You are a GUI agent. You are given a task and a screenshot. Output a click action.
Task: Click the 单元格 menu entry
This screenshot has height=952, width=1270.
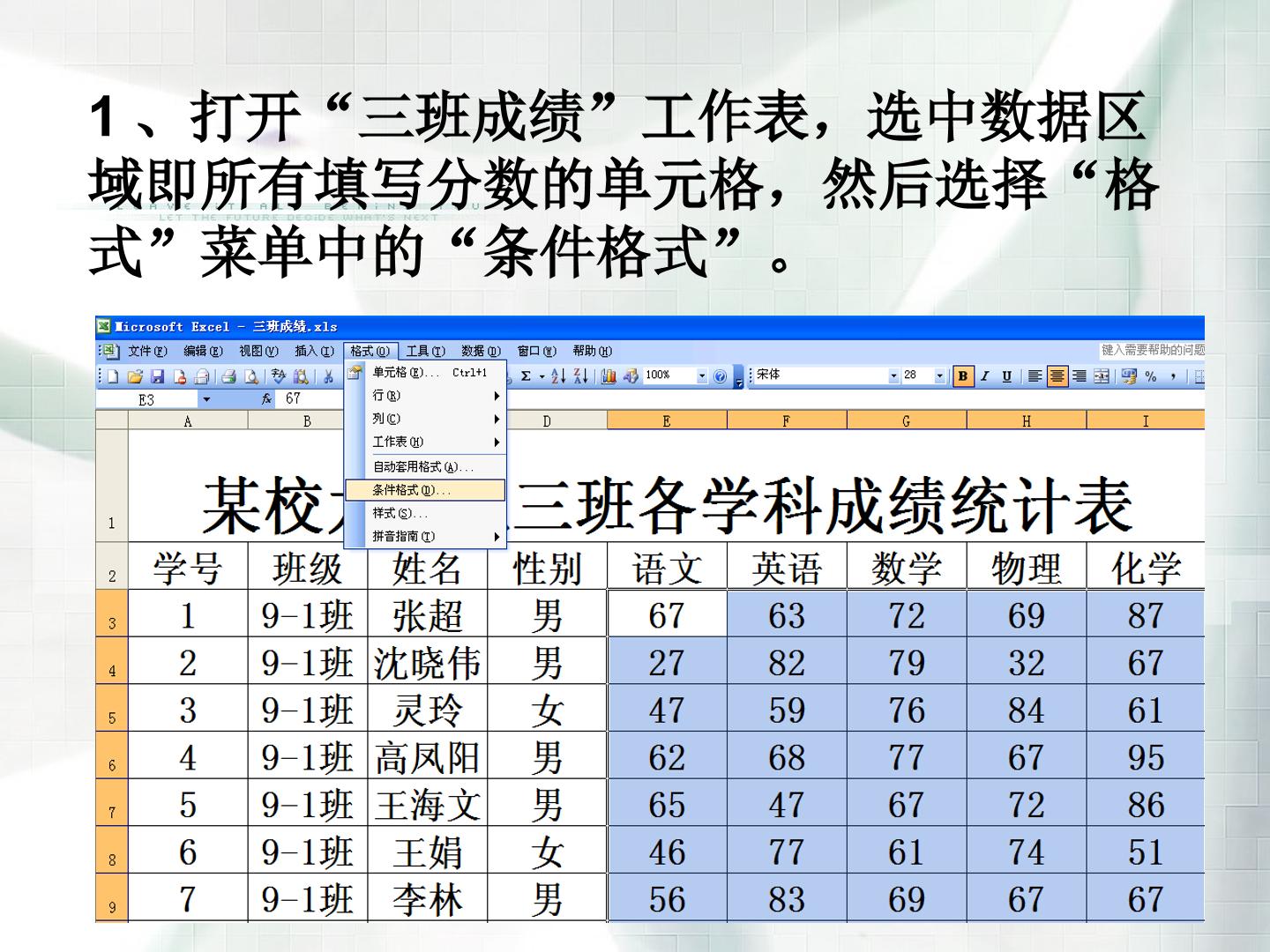pos(424,373)
